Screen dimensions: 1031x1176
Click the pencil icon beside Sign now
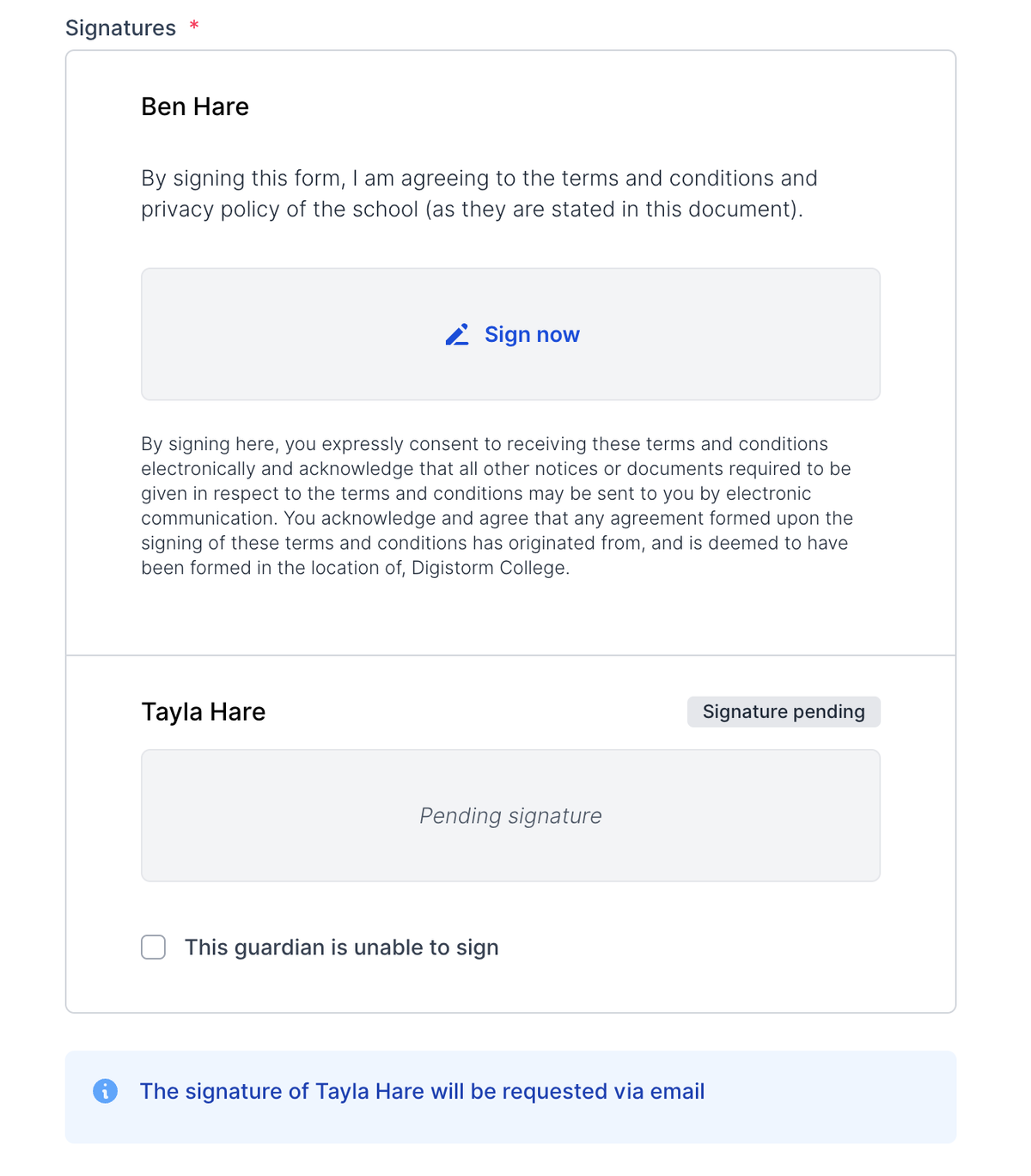point(457,334)
